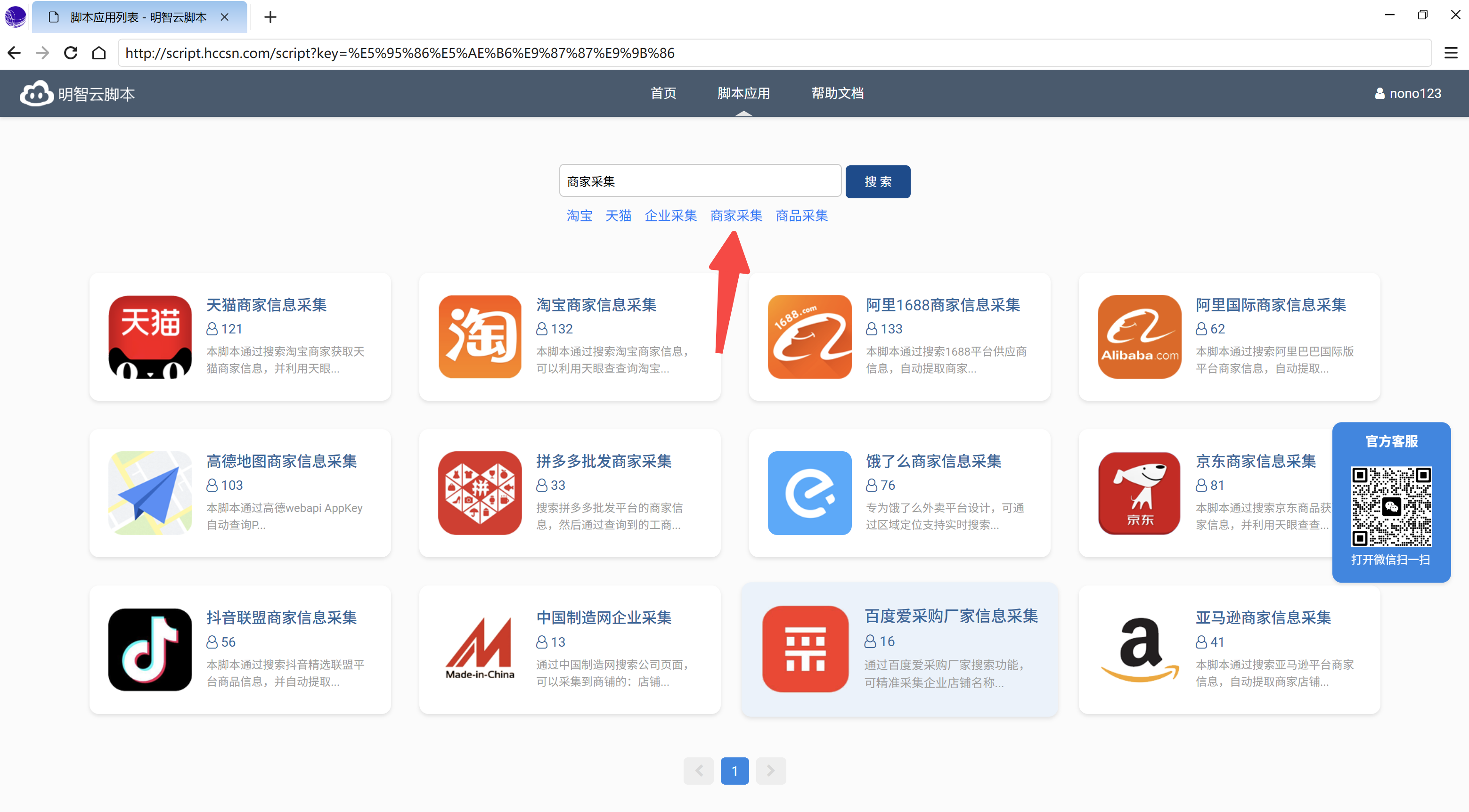The width and height of the screenshot is (1469, 812).
Task: Open 天猫商家信息采集 title
Action: click(266, 305)
